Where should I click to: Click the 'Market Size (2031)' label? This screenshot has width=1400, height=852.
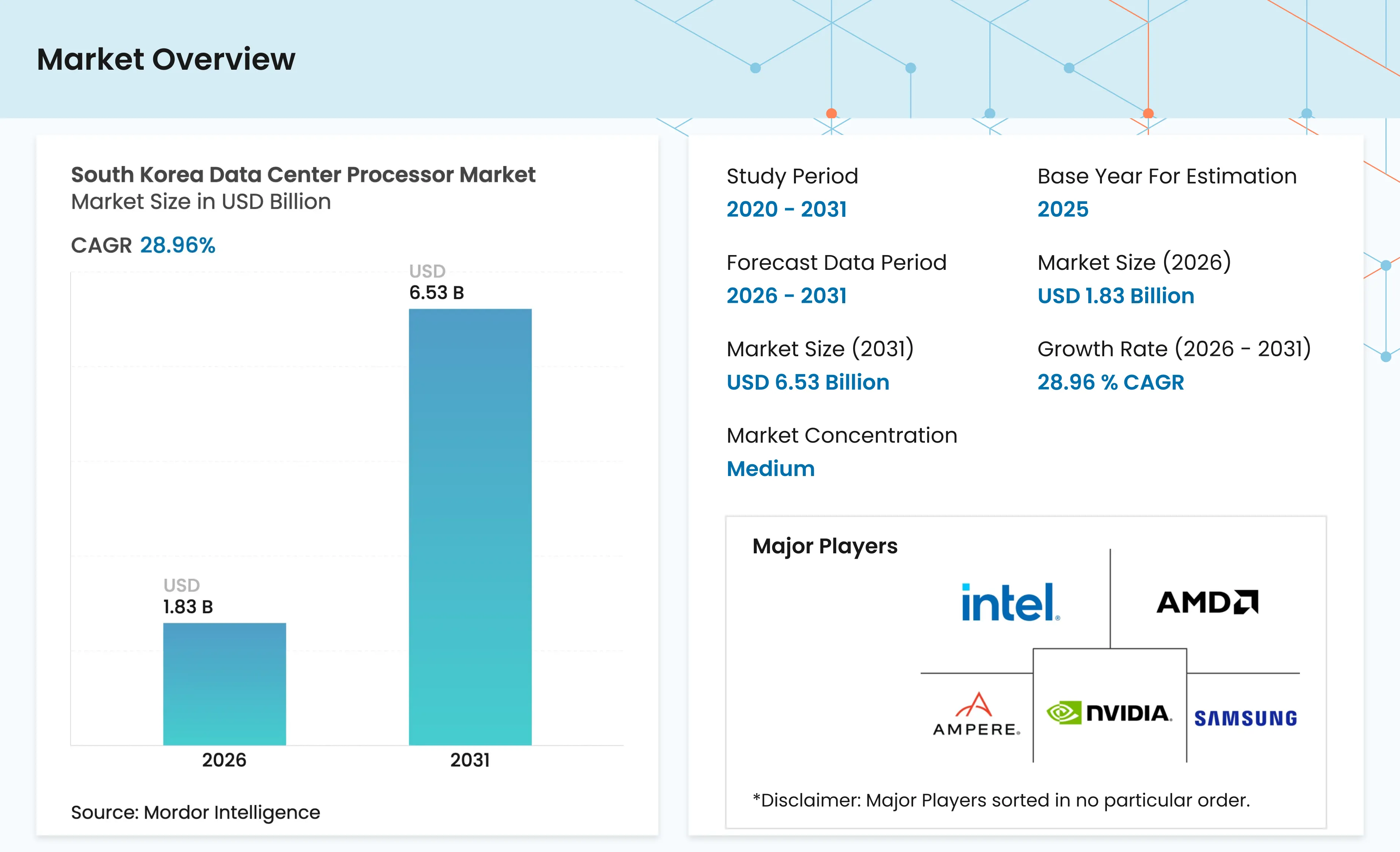click(x=820, y=349)
